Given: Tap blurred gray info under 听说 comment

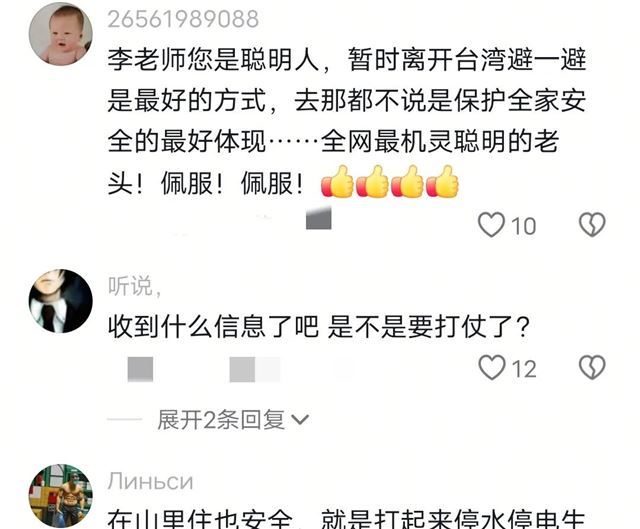Looking at the screenshot, I should point(204,369).
